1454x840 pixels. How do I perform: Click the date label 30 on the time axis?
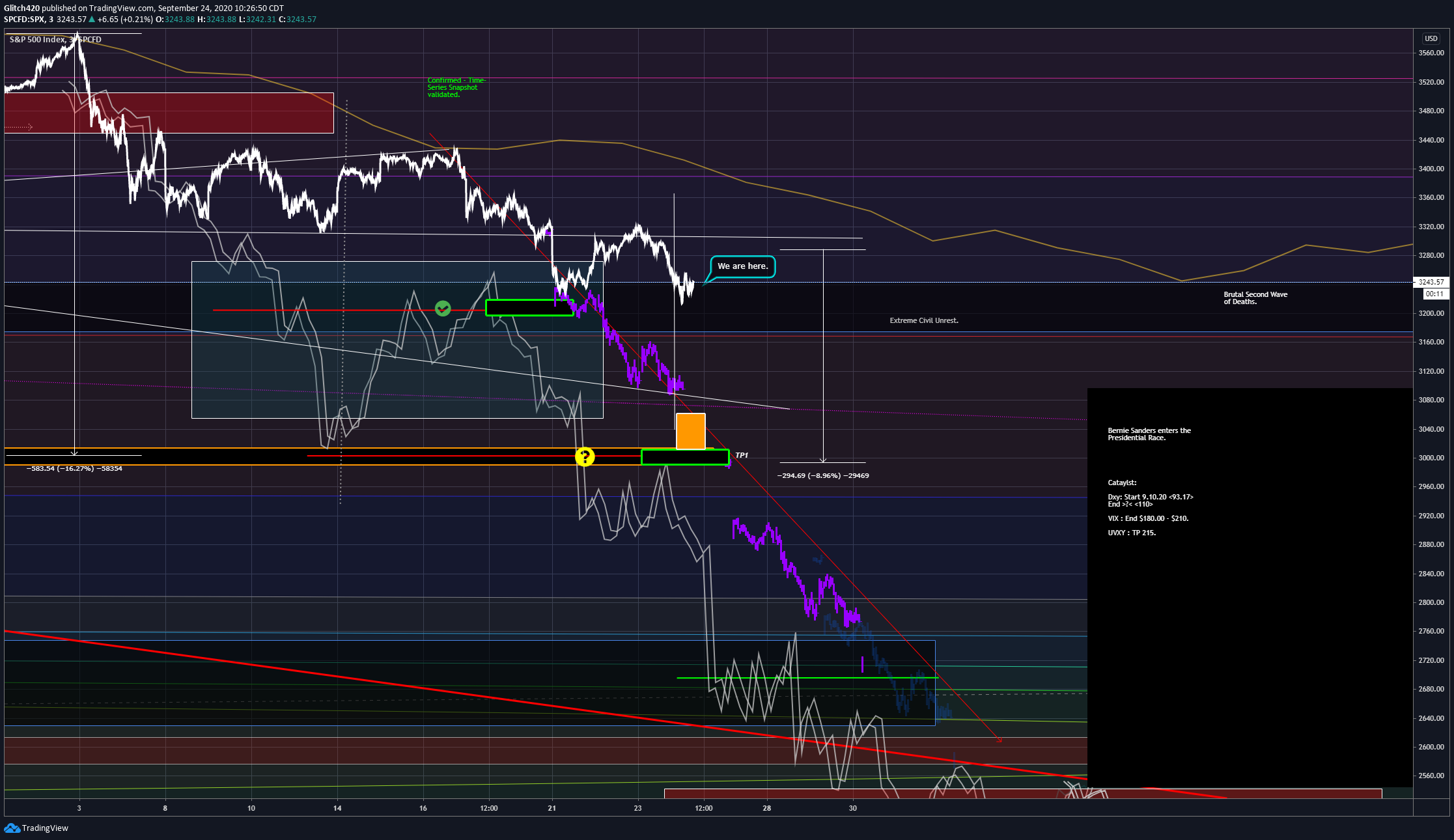pyautogui.click(x=853, y=808)
